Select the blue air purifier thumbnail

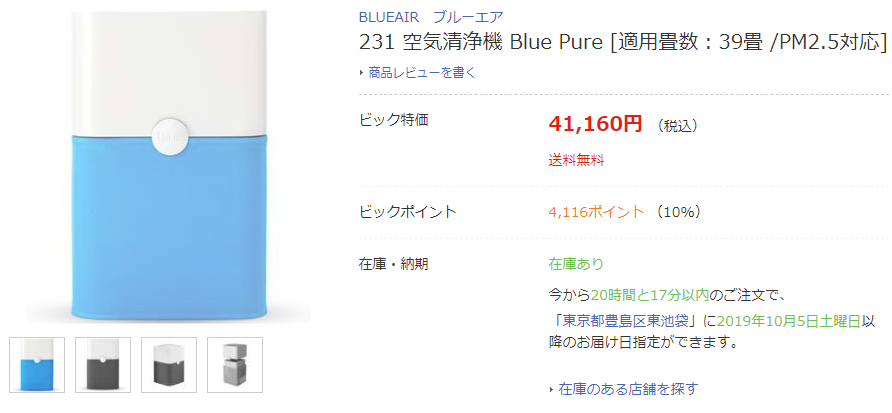[x=37, y=365]
